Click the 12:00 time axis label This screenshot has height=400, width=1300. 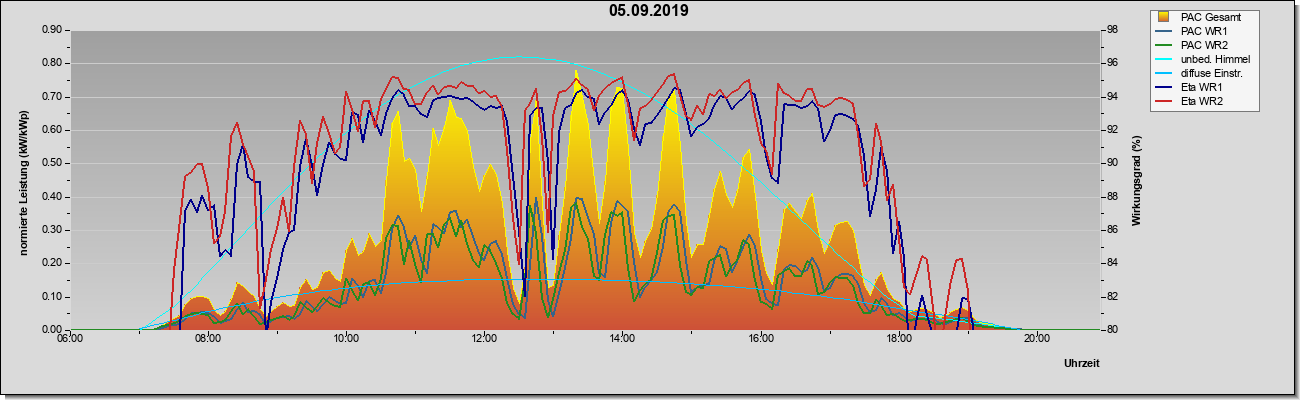(x=484, y=337)
